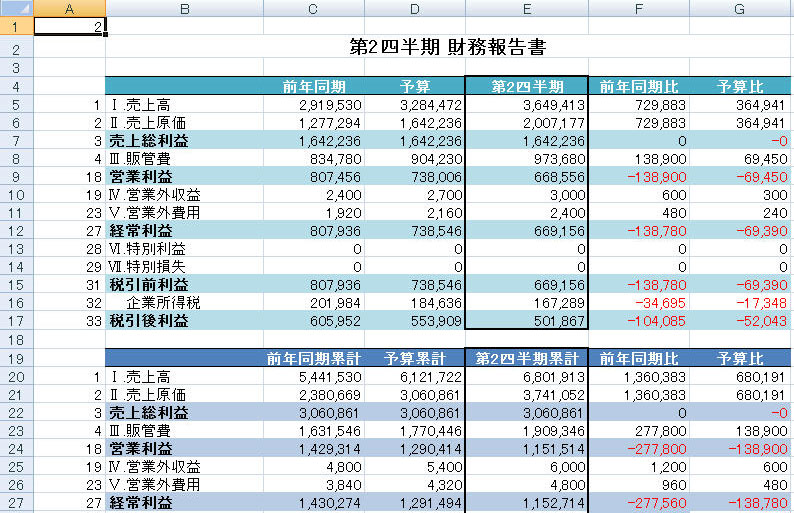Click red value -52,043

(762, 321)
